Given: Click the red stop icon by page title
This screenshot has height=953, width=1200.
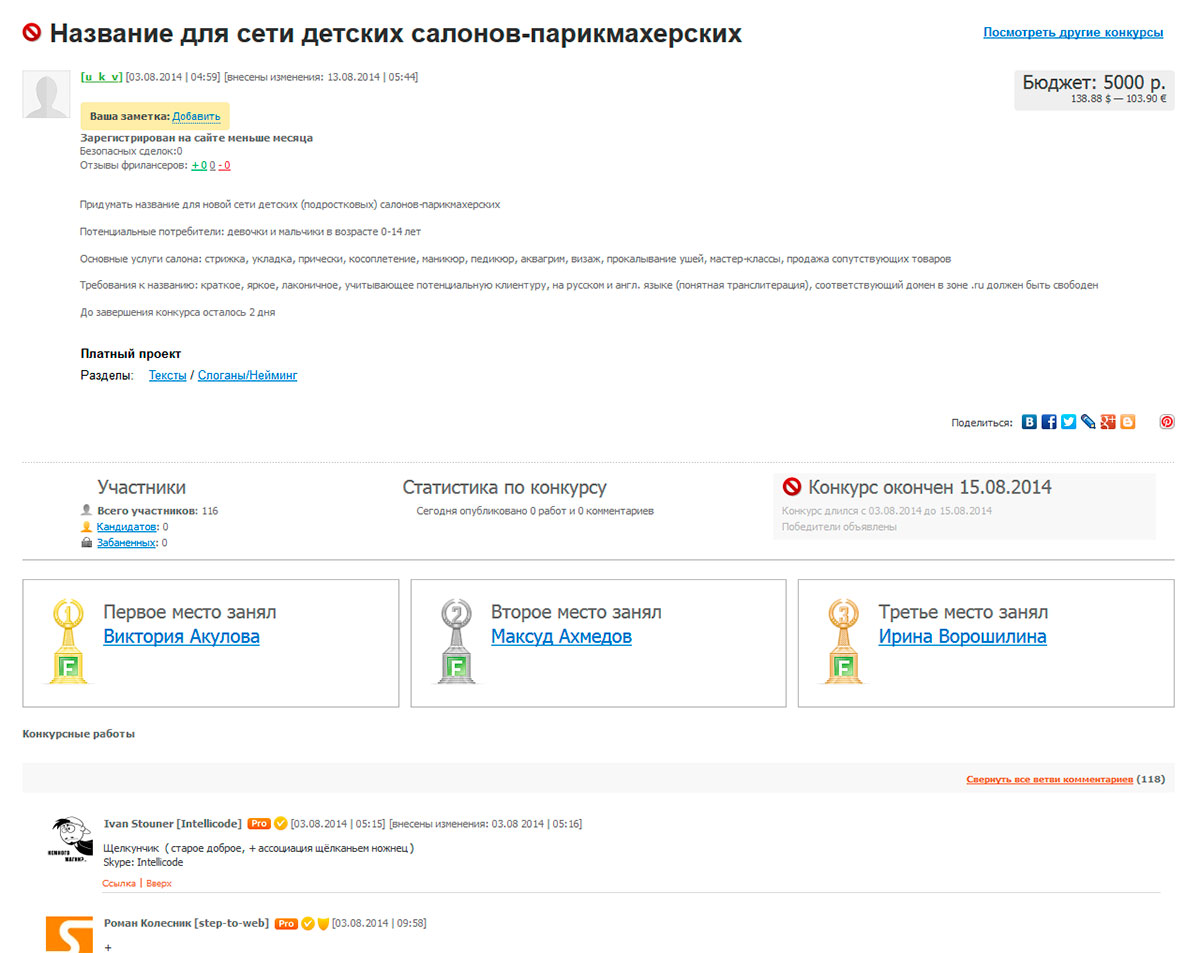Looking at the screenshot, I should (x=32, y=34).
